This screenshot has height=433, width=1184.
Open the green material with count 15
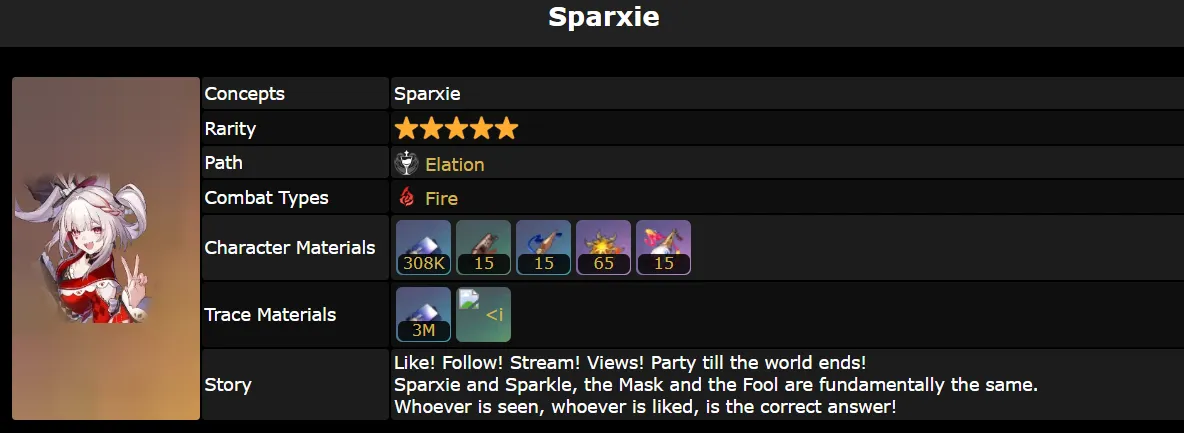coord(484,248)
